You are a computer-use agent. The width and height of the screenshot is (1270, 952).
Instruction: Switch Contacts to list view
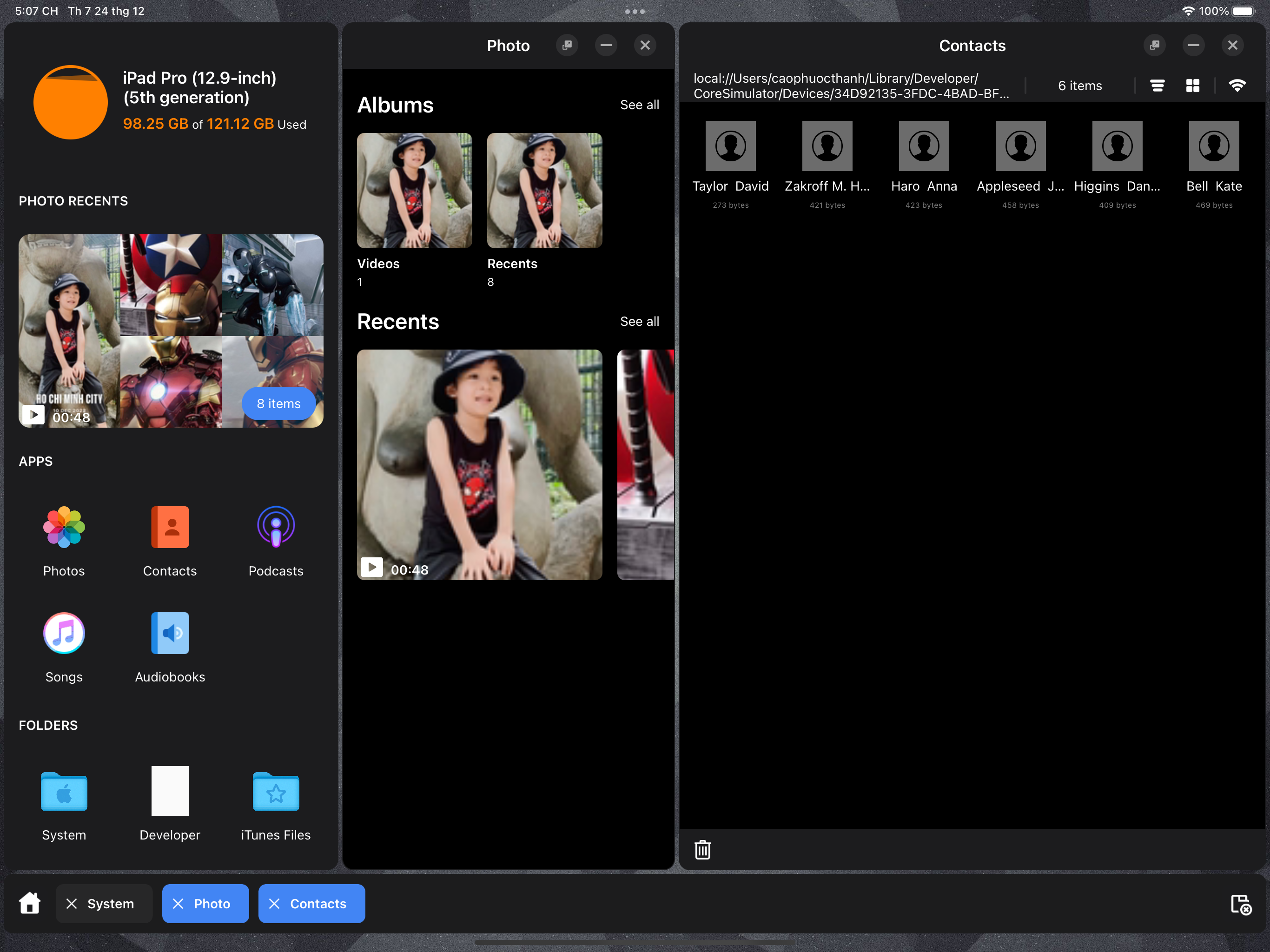coord(1158,86)
